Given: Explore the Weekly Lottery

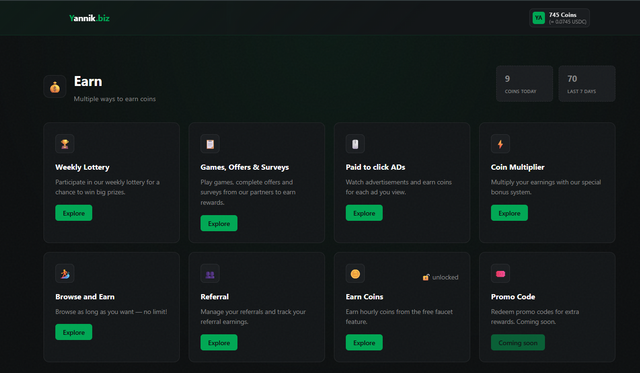Looking at the screenshot, I should coord(74,213).
